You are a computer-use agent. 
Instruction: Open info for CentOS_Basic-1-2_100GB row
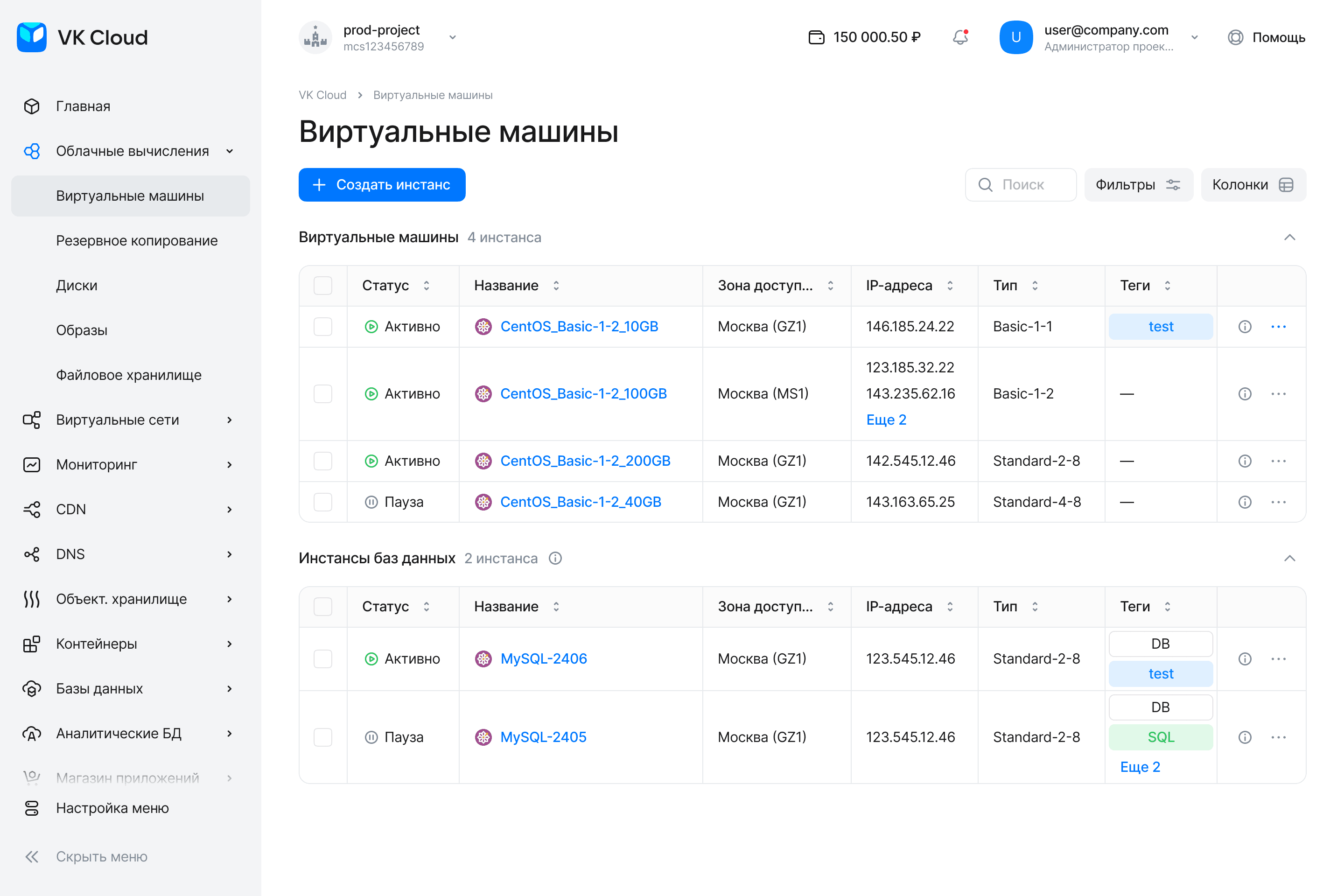click(x=1245, y=394)
